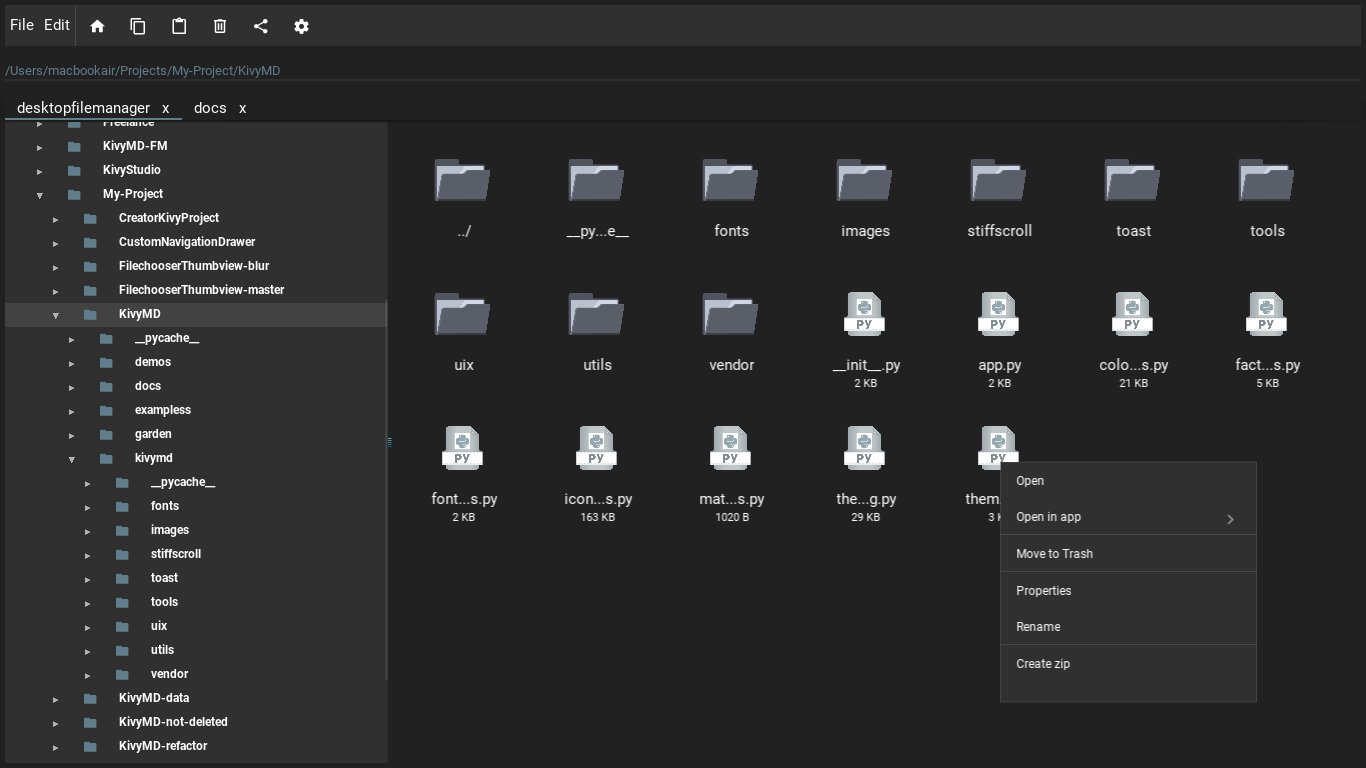Viewport: 1366px width, 768px height.
Task: Open the File menu
Action: click(x=21, y=25)
